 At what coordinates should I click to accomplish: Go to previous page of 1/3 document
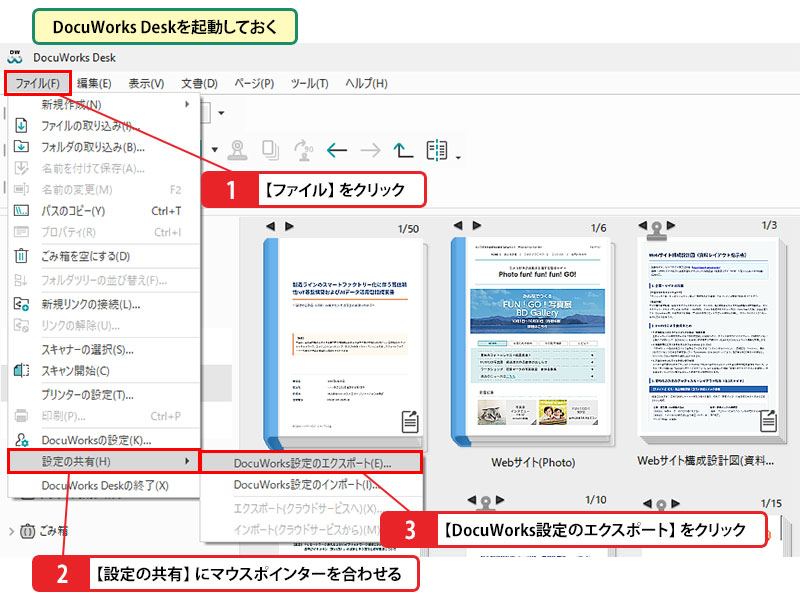pyautogui.click(x=643, y=225)
